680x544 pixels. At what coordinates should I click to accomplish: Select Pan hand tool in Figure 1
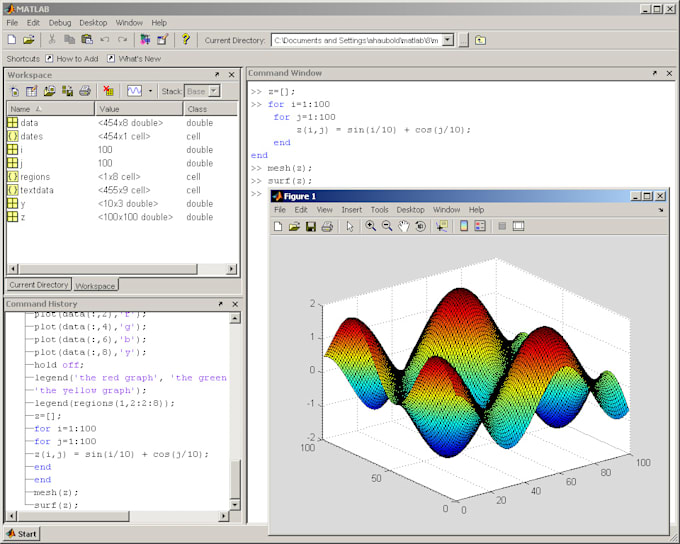(404, 226)
